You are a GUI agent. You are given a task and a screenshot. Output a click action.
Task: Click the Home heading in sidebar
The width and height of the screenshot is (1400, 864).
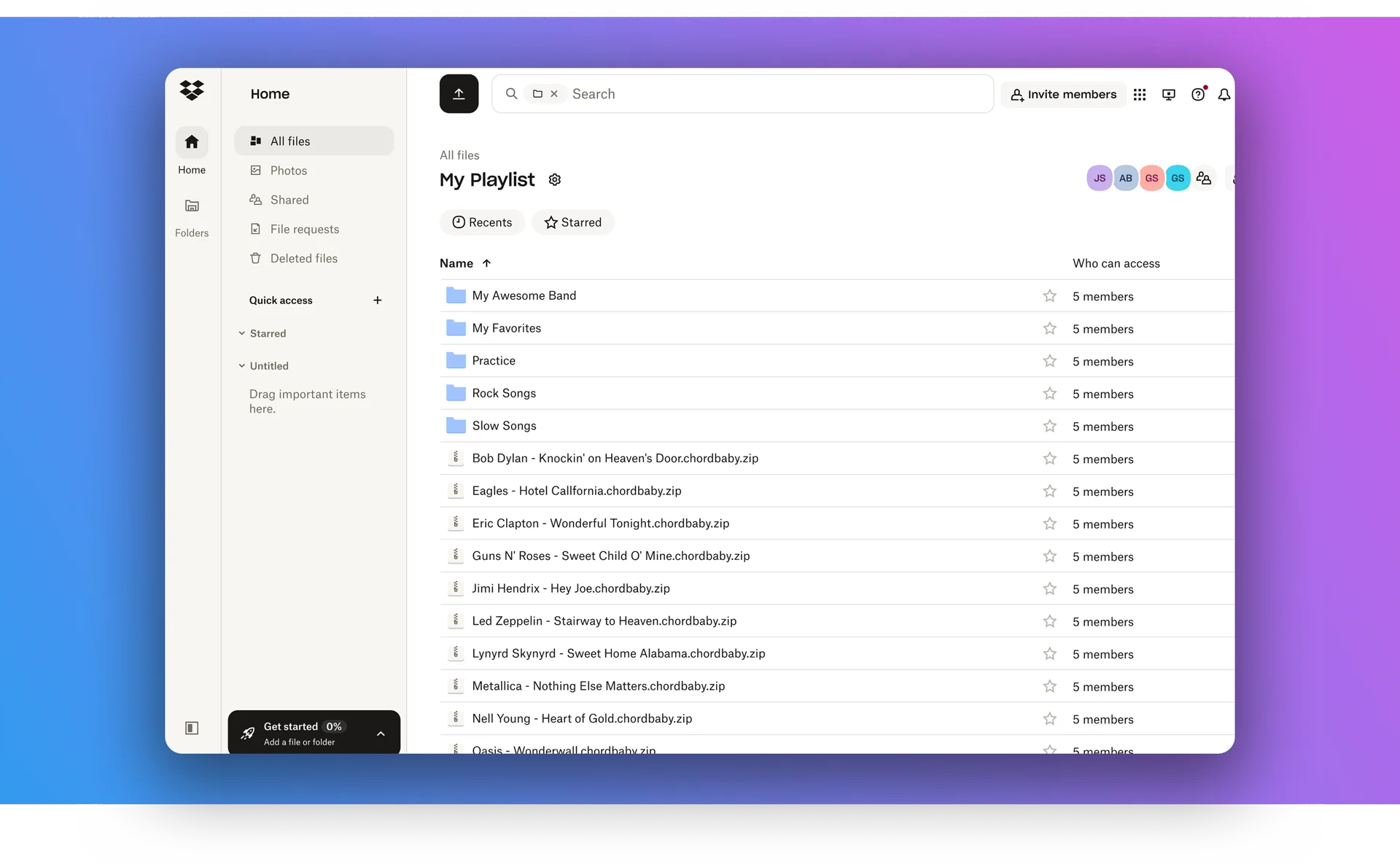(270, 93)
